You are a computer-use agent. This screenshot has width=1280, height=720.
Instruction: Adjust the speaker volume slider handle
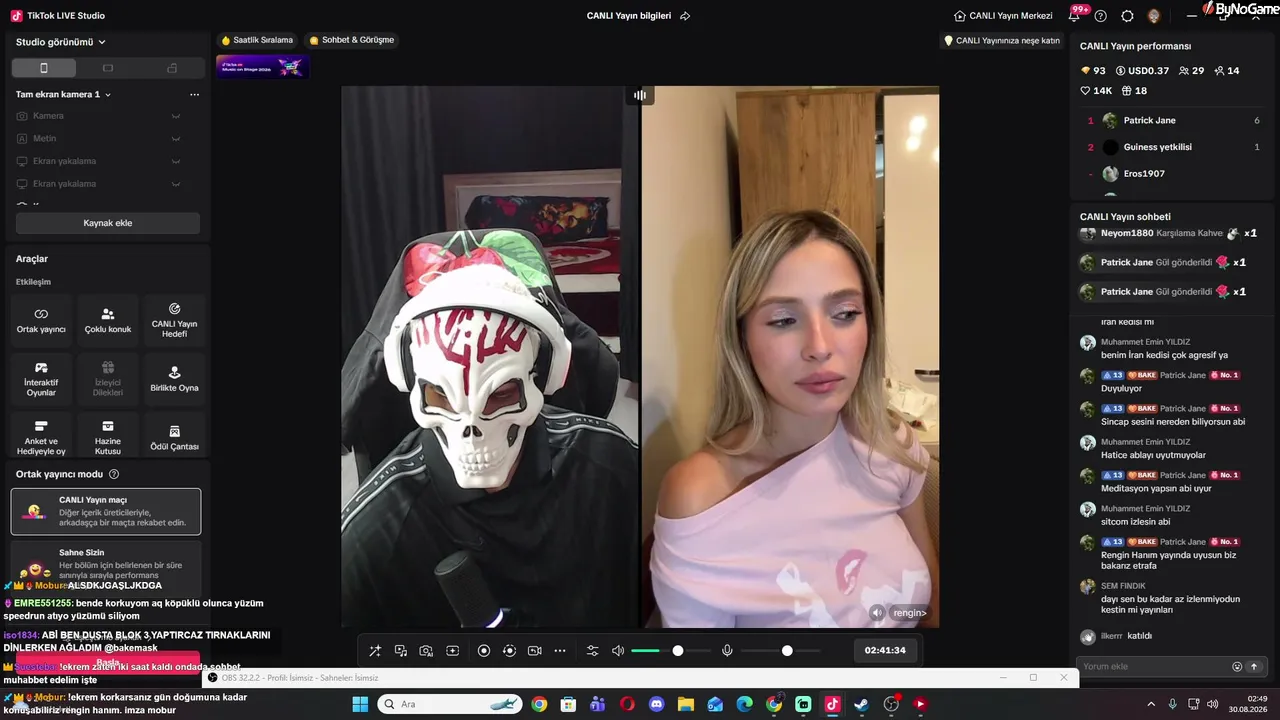678,651
